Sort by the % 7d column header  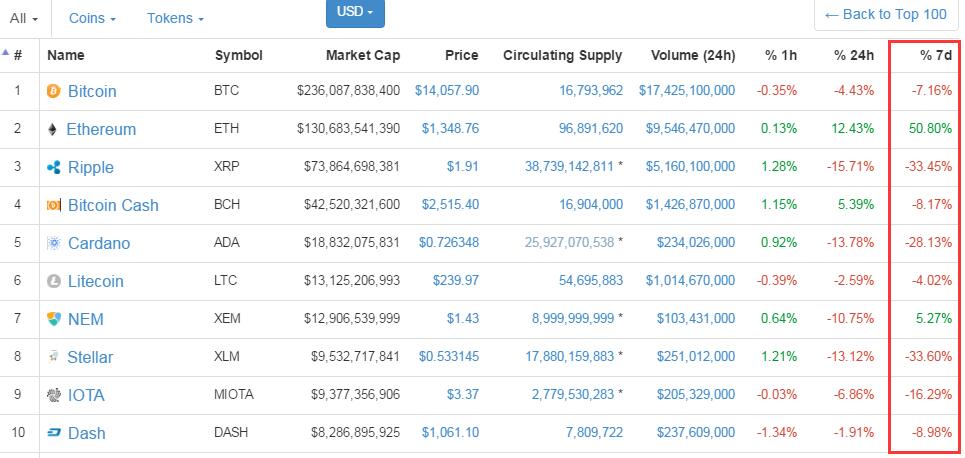(x=936, y=55)
